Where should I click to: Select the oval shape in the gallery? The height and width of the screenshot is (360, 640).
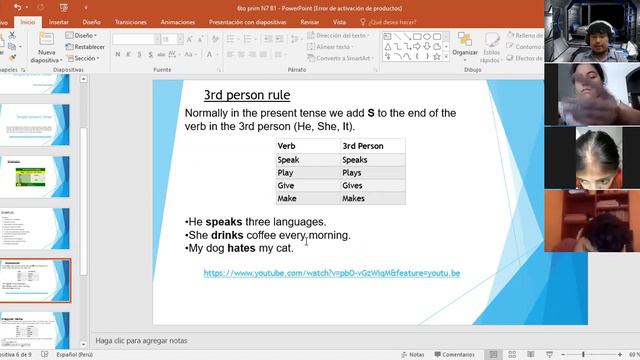[427, 37]
